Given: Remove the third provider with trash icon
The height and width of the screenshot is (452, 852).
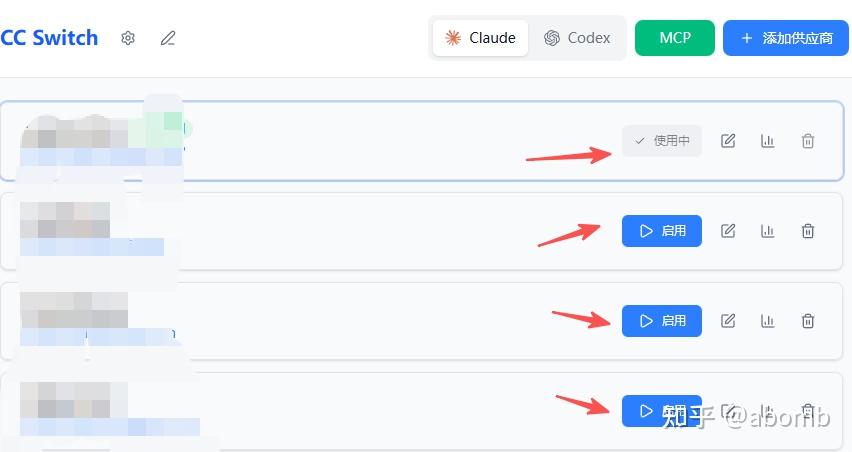Looking at the screenshot, I should point(808,321).
